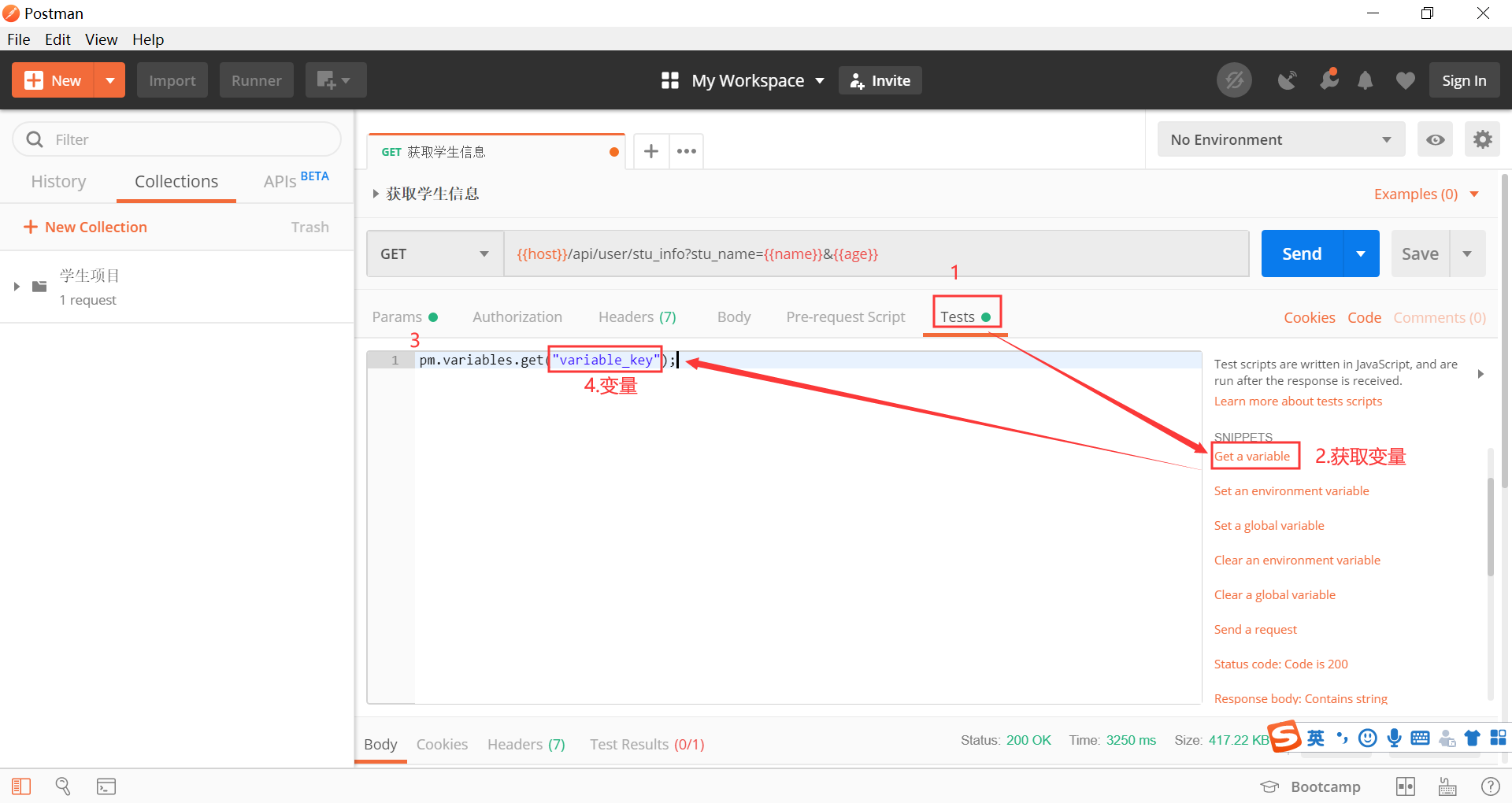Switch to the APIs BETA tab
This screenshot has height=803, width=1512.
pyautogui.click(x=296, y=181)
